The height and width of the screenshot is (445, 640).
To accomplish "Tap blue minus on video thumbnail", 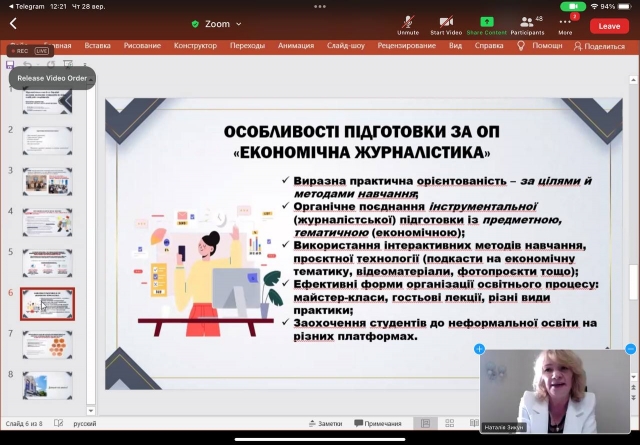I will tap(631, 349).
